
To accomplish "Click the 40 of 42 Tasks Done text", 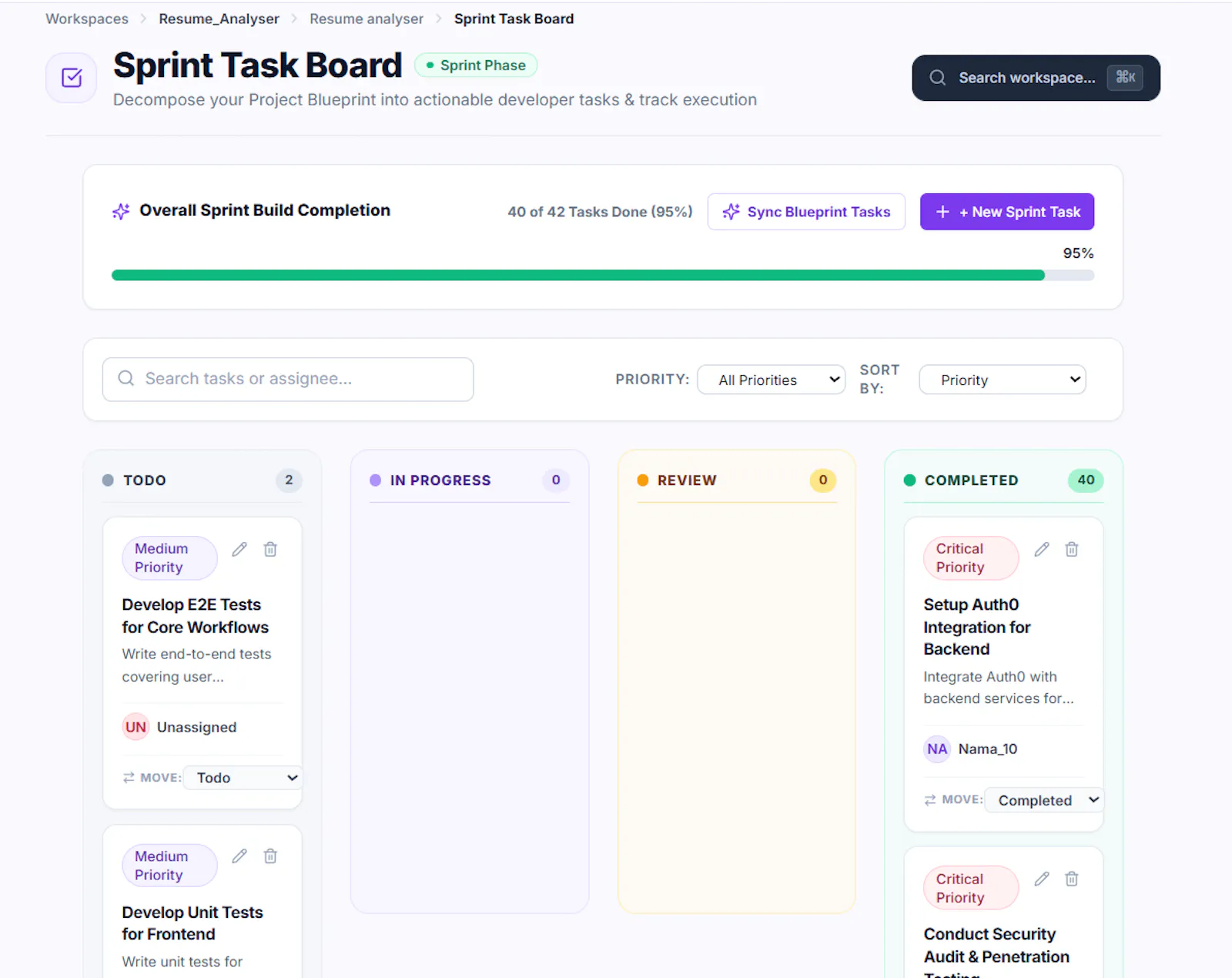I will pos(600,212).
